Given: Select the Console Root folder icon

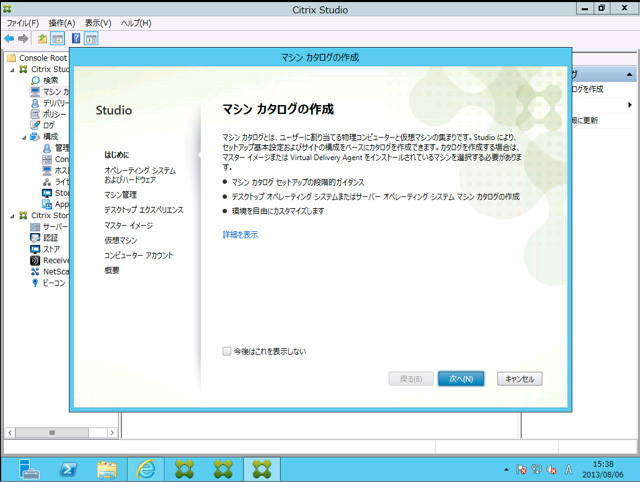Looking at the screenshot, I should point(12,58).
